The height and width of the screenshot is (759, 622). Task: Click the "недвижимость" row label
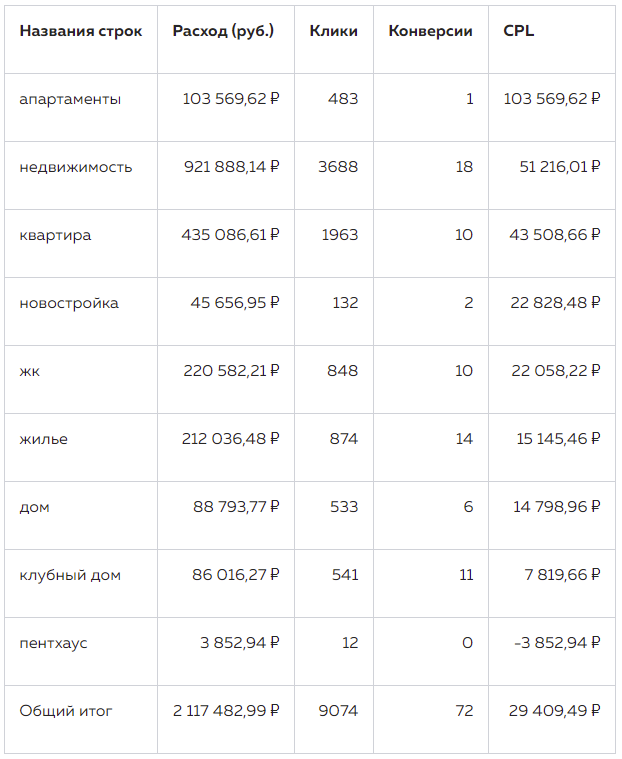coord(76,167)
